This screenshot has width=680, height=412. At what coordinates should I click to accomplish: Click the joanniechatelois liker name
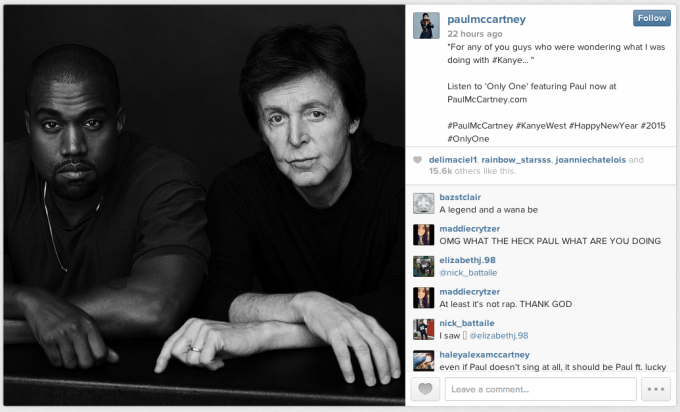click(x=591, y=160)
